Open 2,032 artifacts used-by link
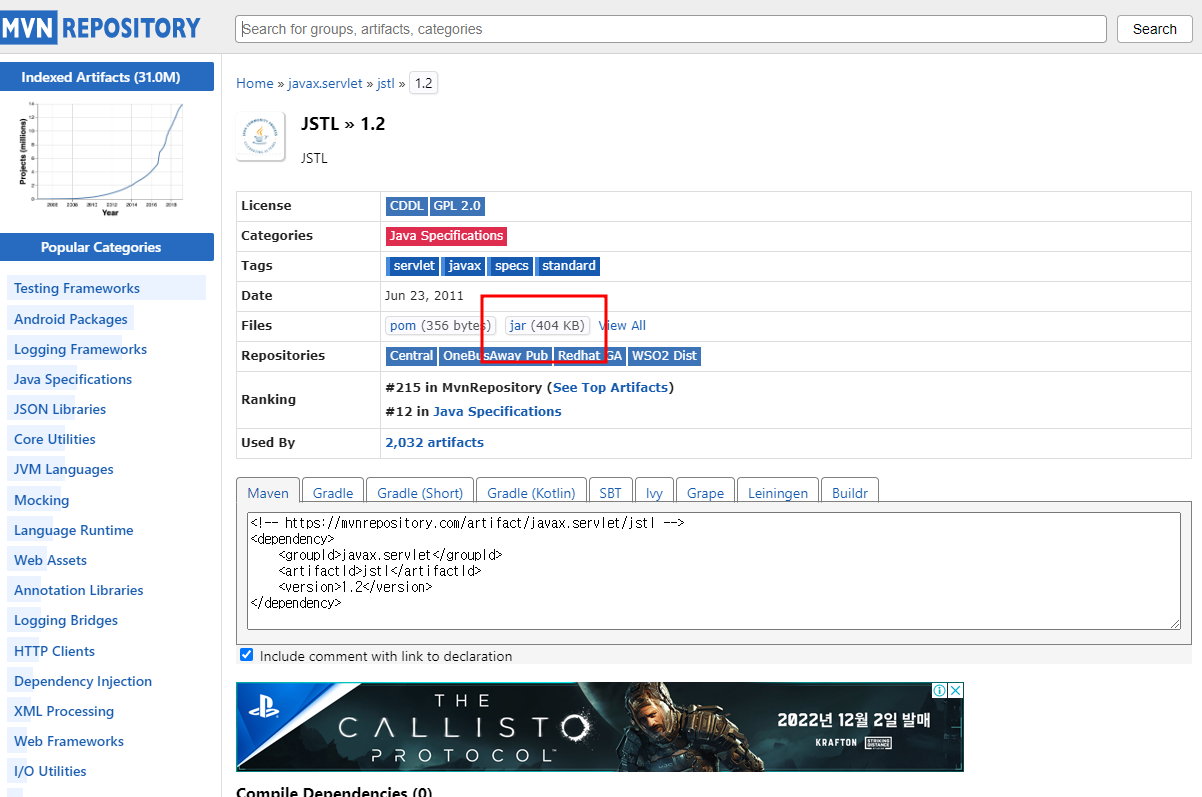 (434, 442)
